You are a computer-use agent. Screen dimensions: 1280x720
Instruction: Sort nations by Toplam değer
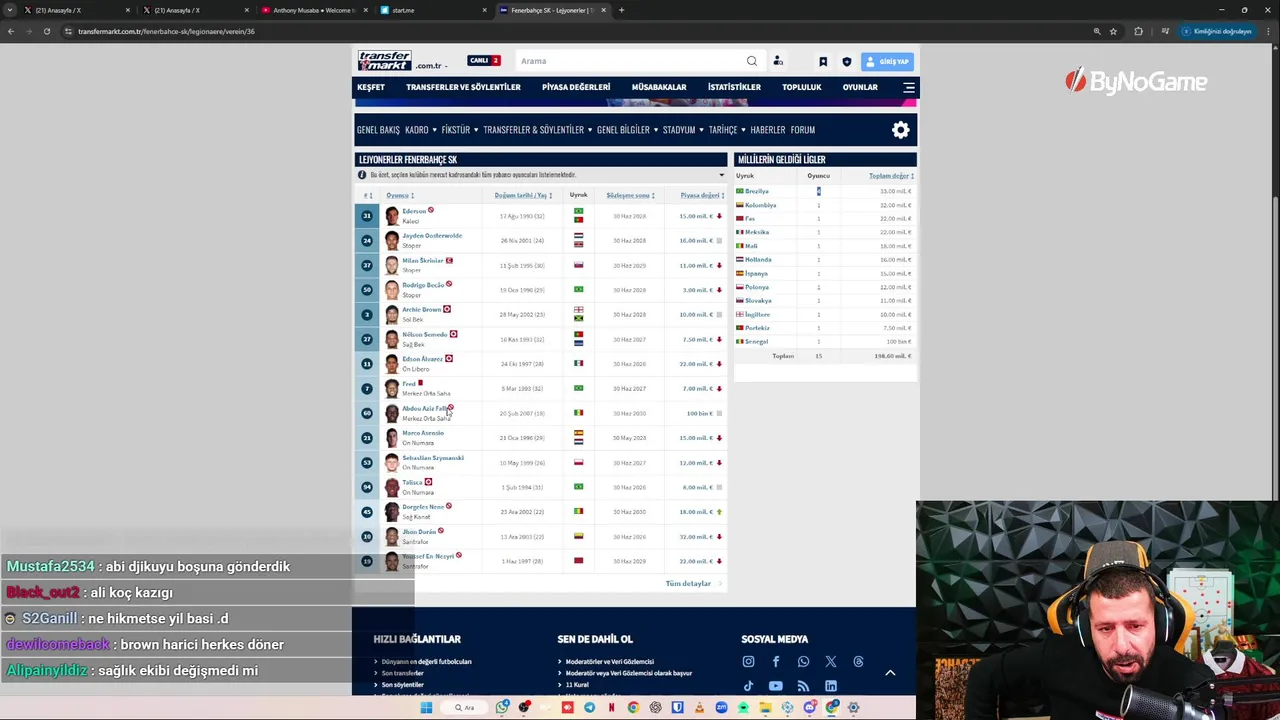[891, 176]
